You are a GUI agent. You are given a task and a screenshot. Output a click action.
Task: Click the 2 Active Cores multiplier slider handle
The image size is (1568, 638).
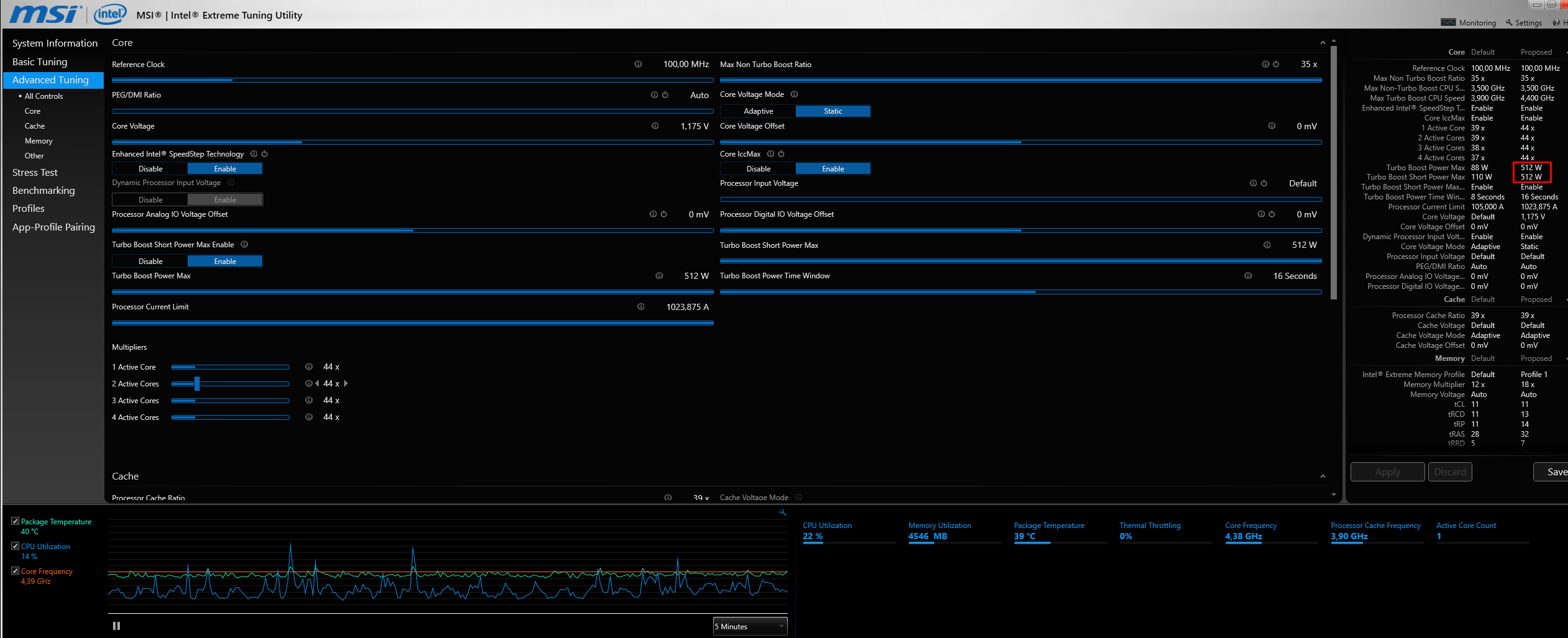tap(197, 384)
